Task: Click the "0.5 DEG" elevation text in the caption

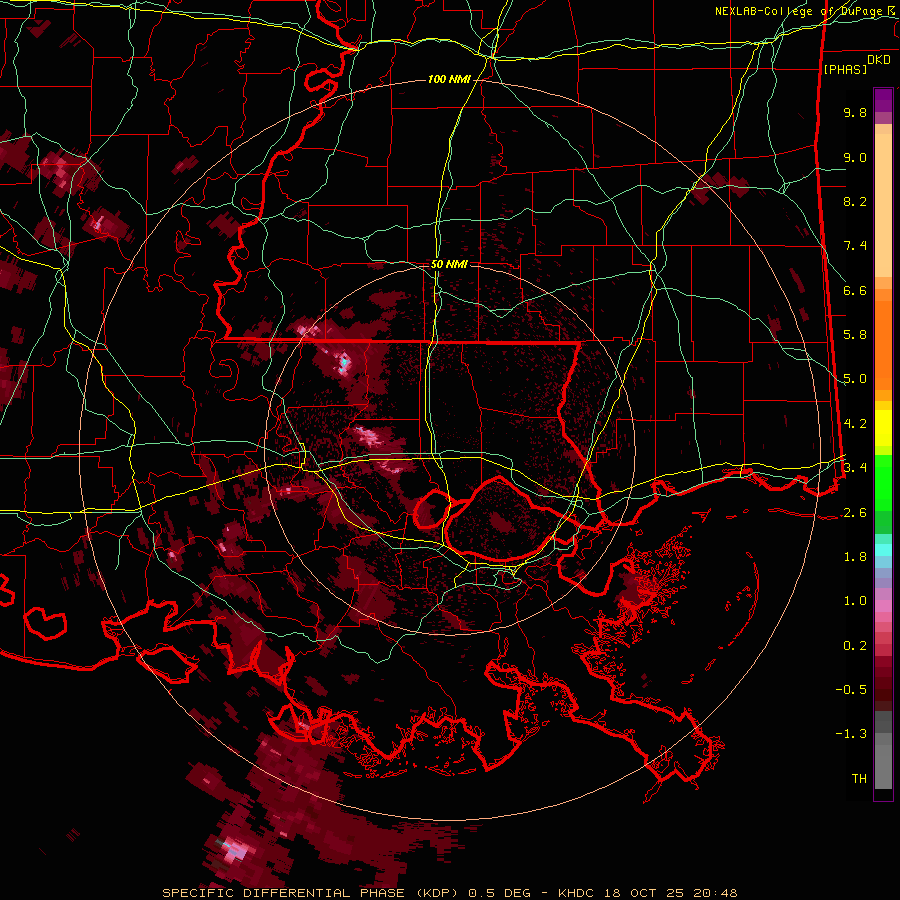Action: pos(498,893)
